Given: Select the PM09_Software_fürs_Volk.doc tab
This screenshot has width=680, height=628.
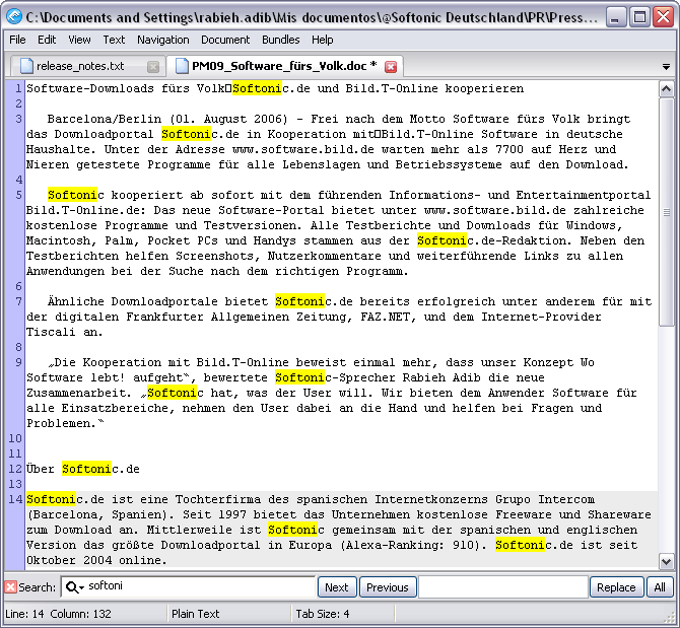Looking at the screenshot, I should (284, 66).
